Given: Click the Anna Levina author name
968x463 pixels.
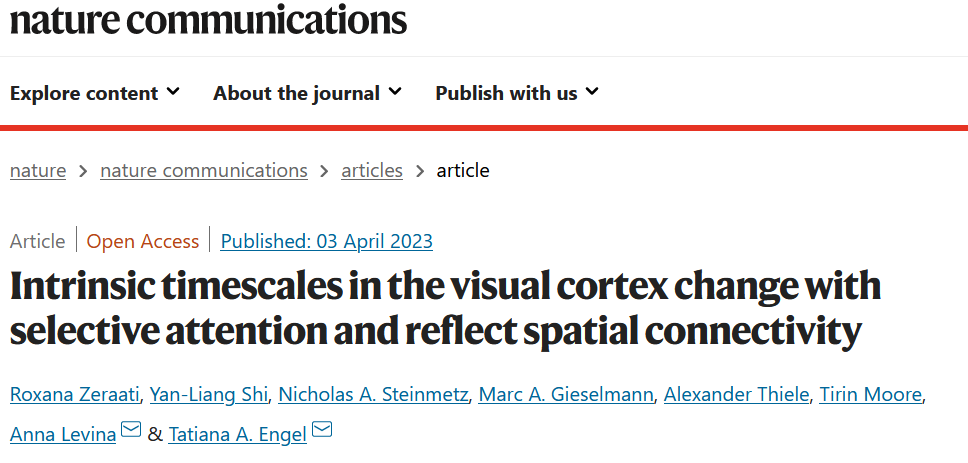Looking at the screenshot, I should [63, 434].
